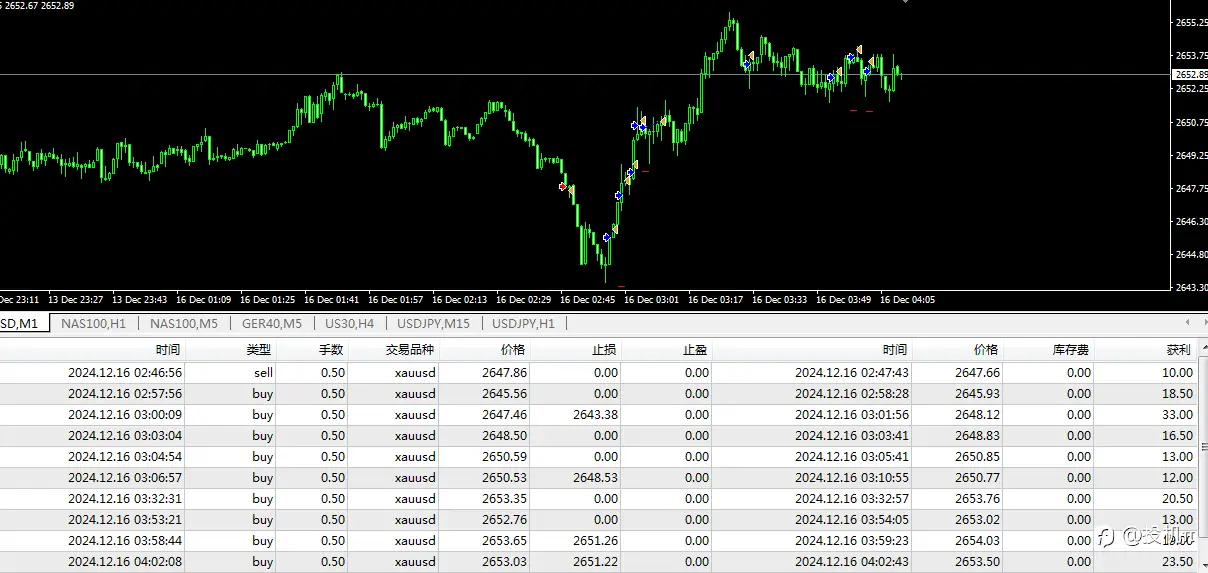The height and width of the screenshot is (573, 1208).
Task: Click the close price 2648.83
Action: [x=977, y=435]
